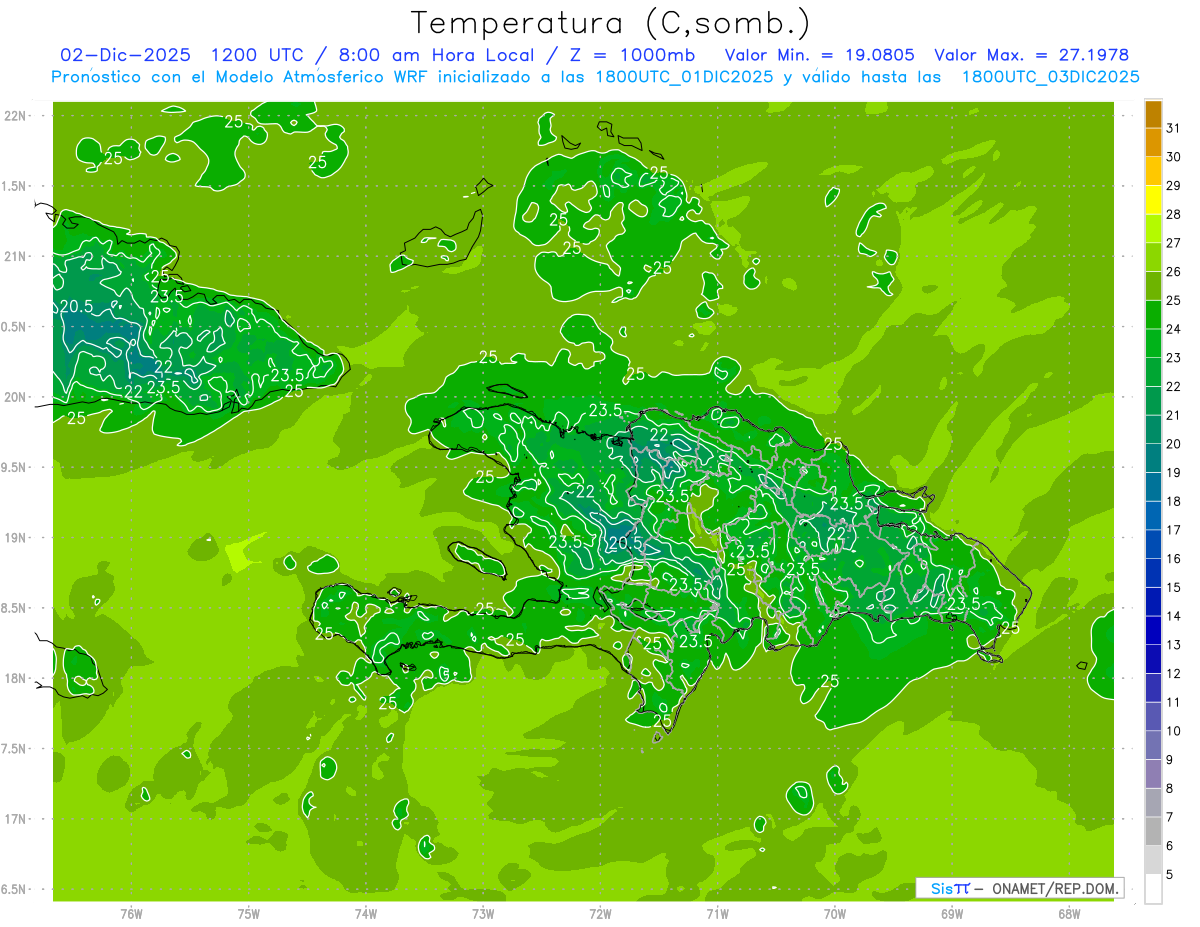Click the '21N' latitude axis label
This screenshot has height=927, width=1200.
(15, 256)
